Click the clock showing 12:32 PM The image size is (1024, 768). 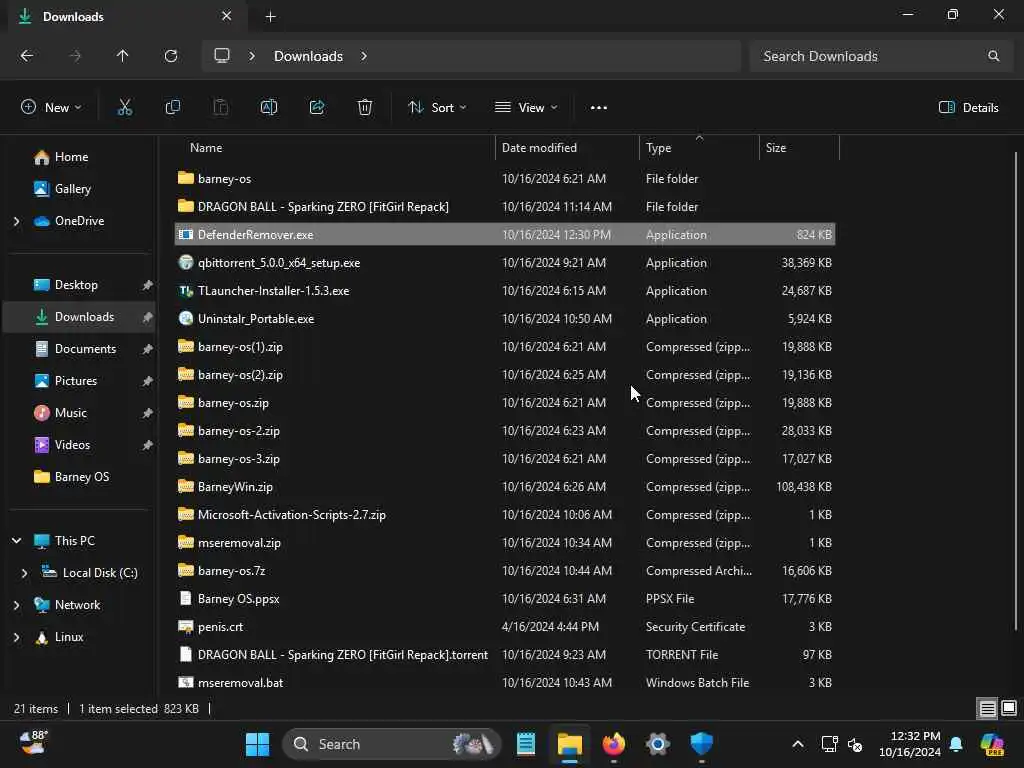coord(910,744)
